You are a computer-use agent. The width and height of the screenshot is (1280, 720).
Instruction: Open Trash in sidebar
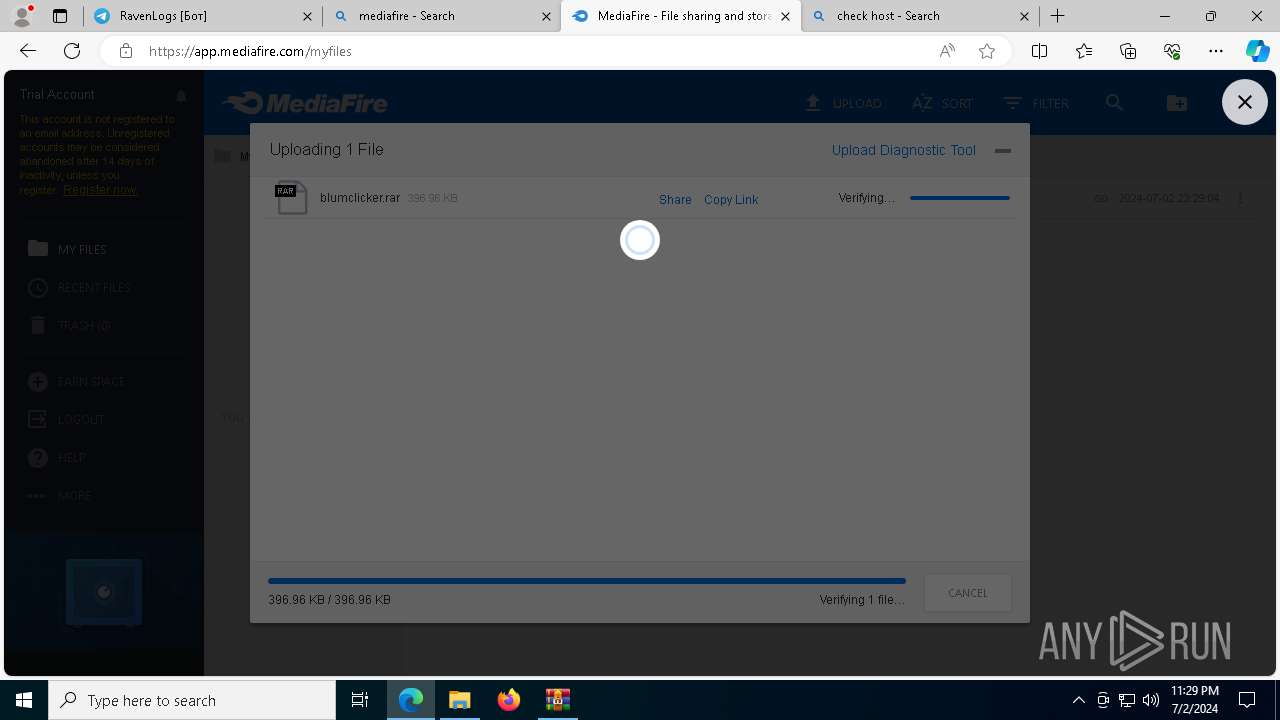(x=69, y=325)
